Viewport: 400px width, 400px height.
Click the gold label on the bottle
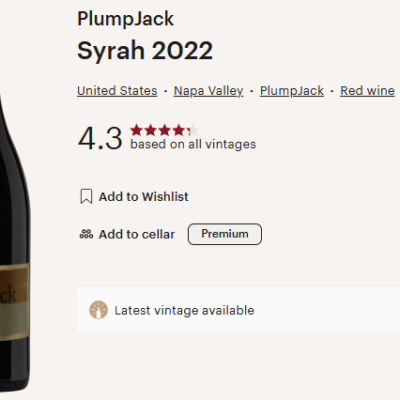[14, 302]
